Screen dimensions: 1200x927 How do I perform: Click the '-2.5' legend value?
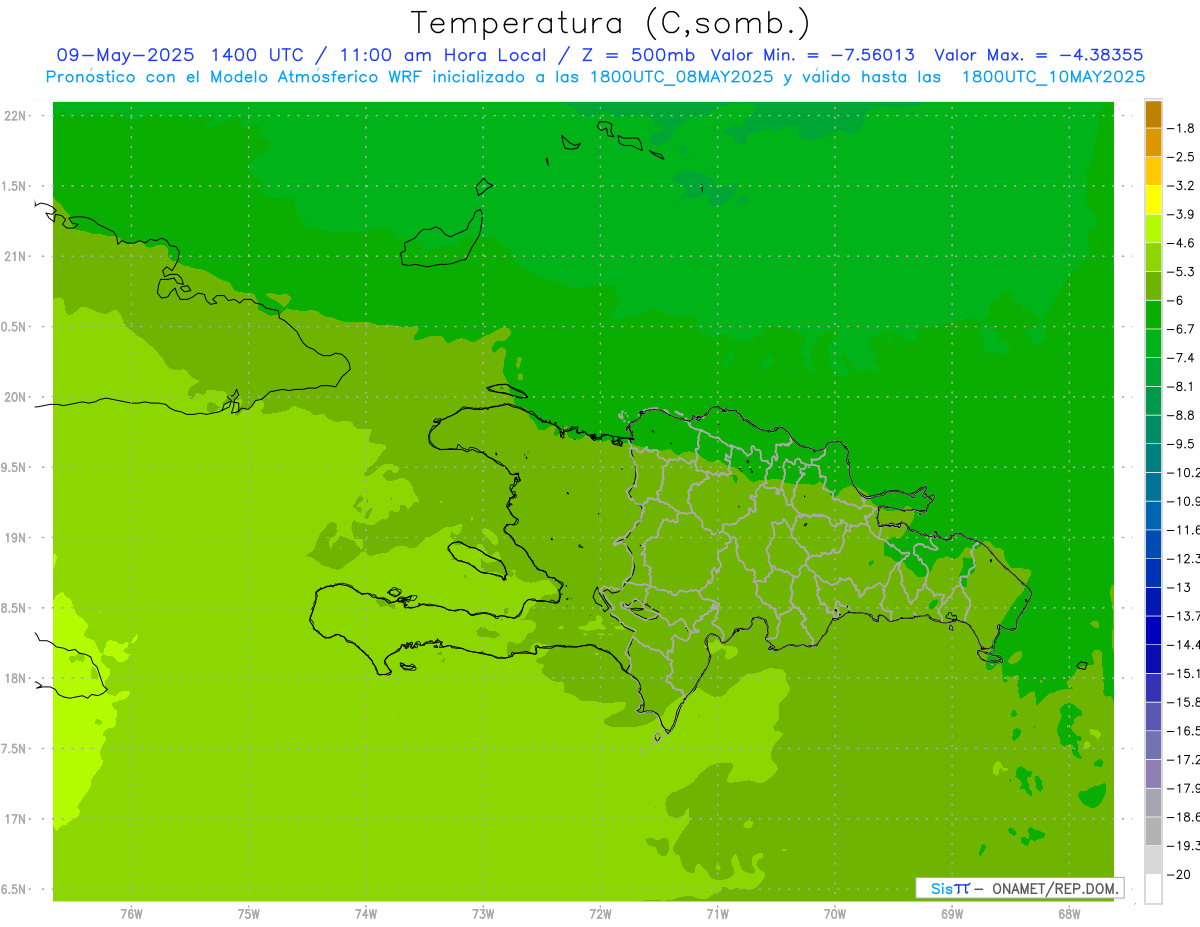click(x=1181, y=157)
